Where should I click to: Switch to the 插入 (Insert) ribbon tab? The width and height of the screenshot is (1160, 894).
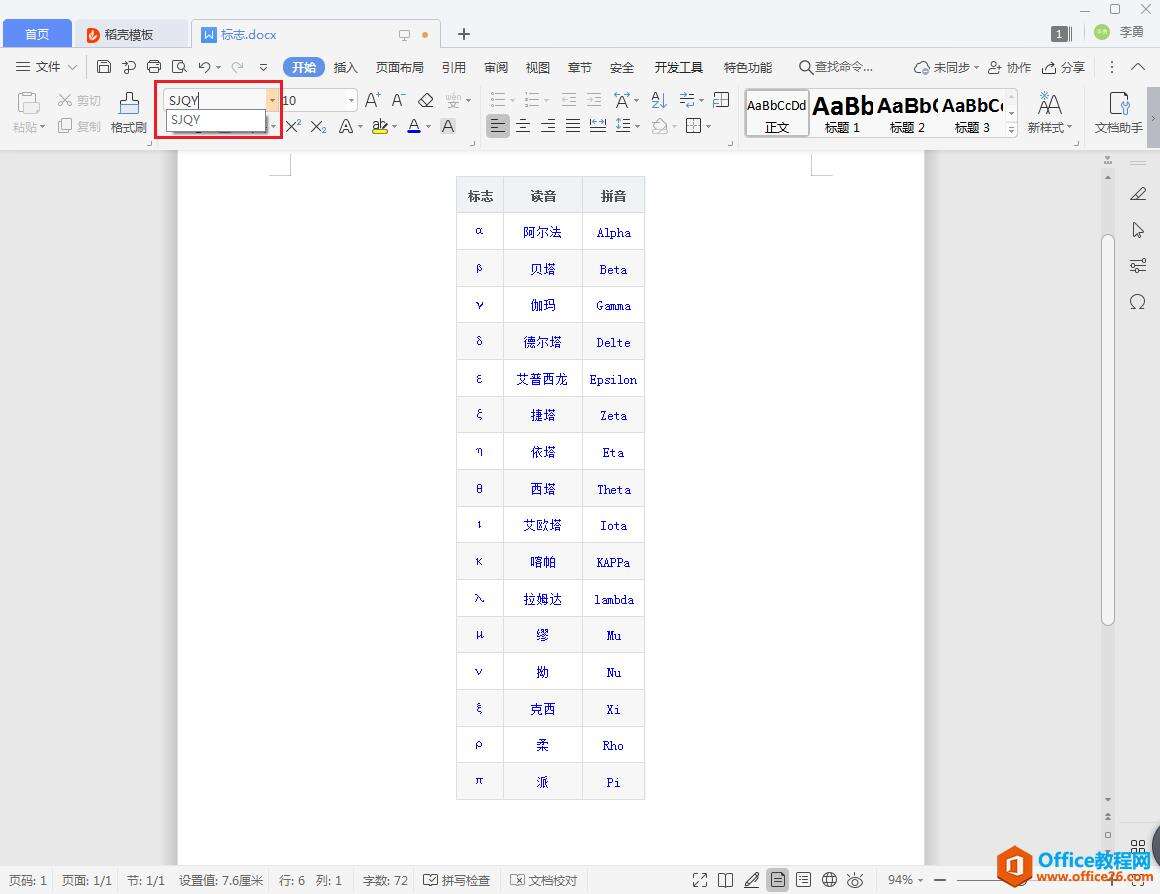click(x=345, y=67)
